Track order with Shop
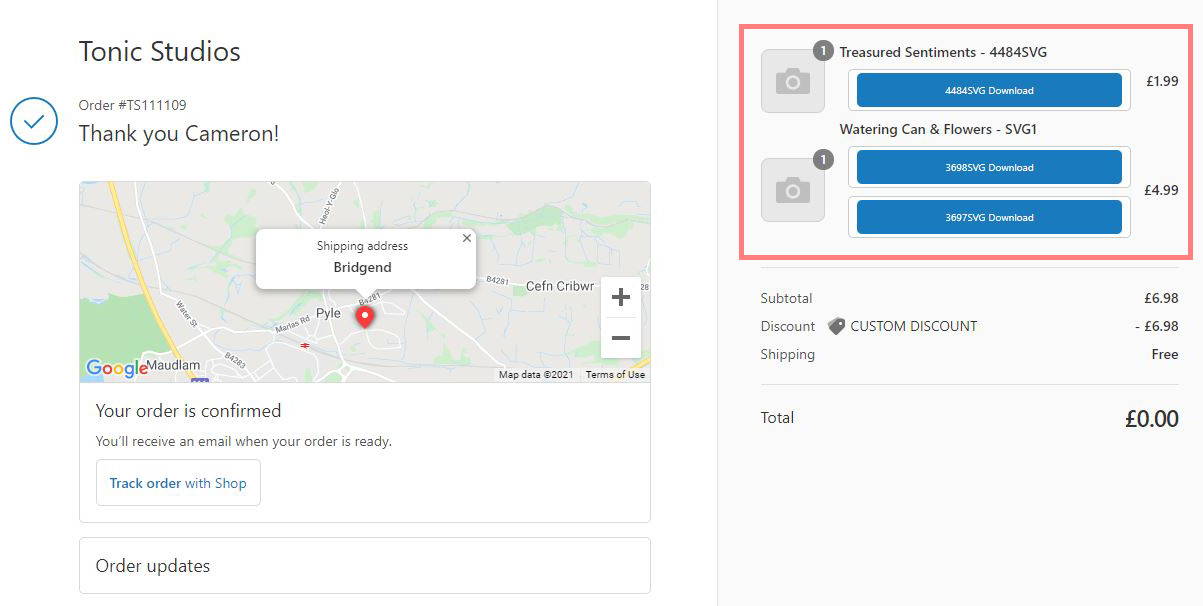 point(178,483)
